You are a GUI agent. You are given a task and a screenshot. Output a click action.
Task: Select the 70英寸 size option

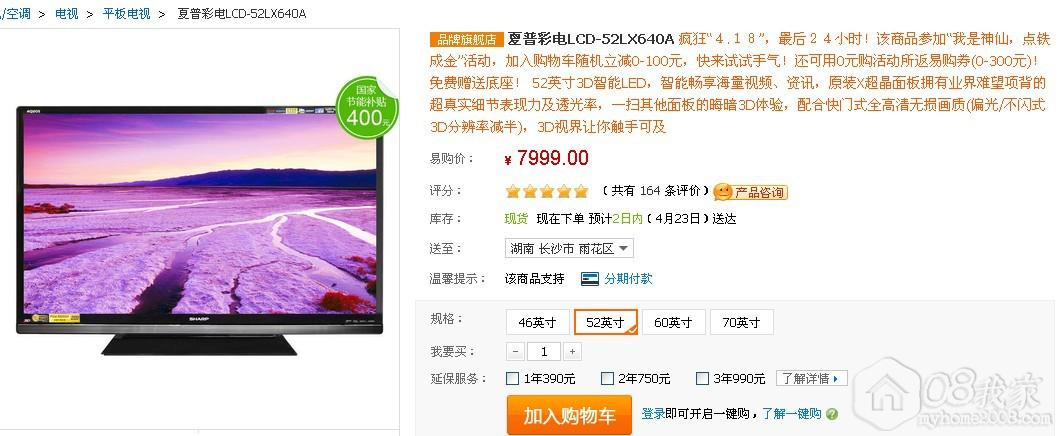pyautogui.click(x=741, y=323)
